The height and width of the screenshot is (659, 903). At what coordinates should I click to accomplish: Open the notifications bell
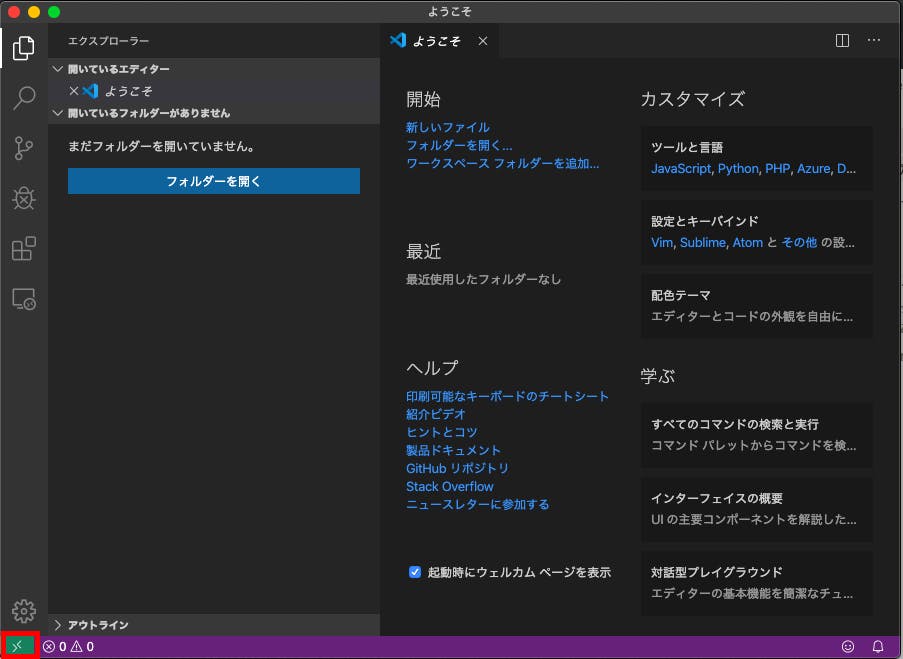click(877, 646)
